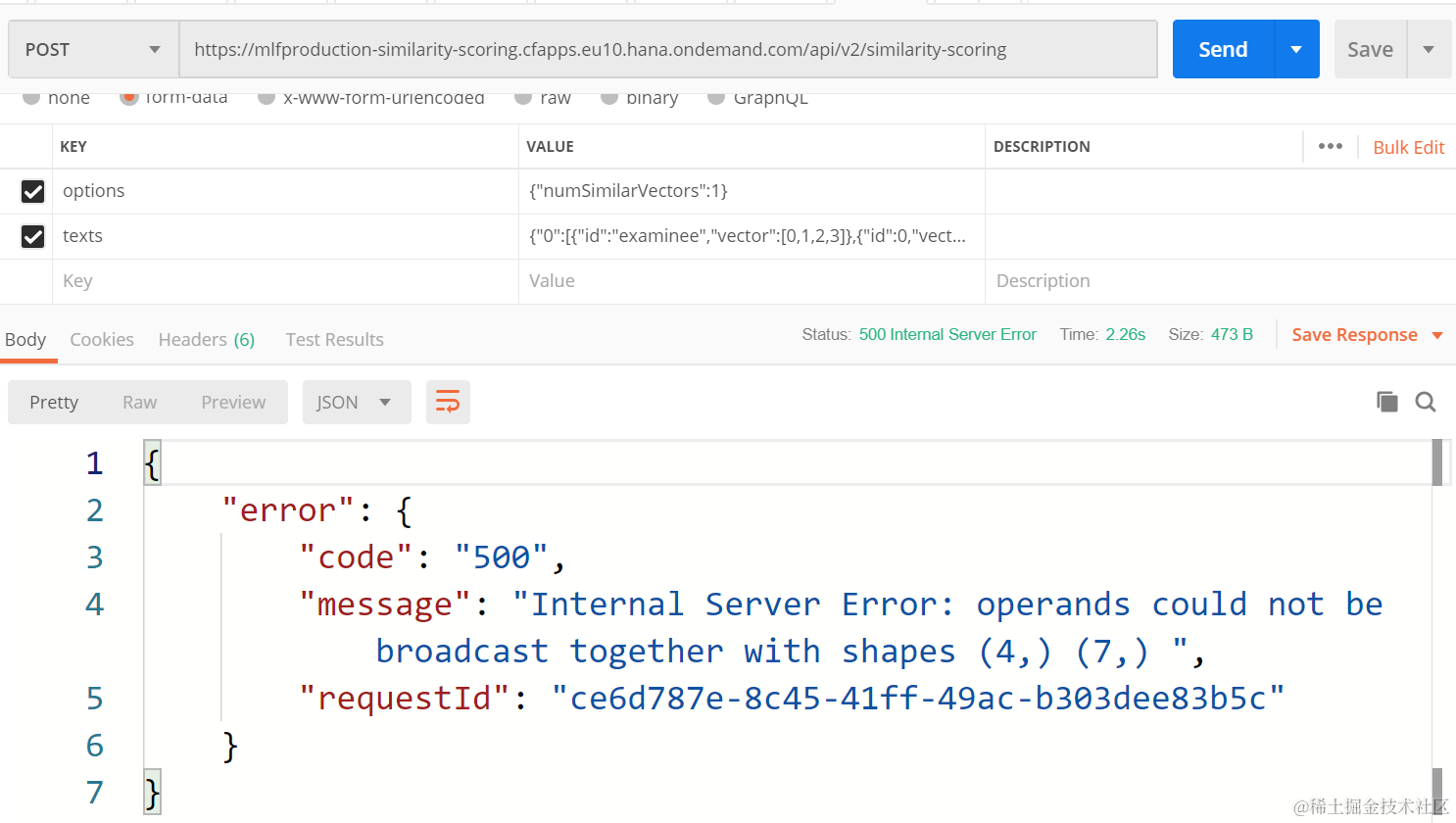Click the 500 Internal Server Error status
This screenshot has height=823, width=1456.
(x=947, y=335)
